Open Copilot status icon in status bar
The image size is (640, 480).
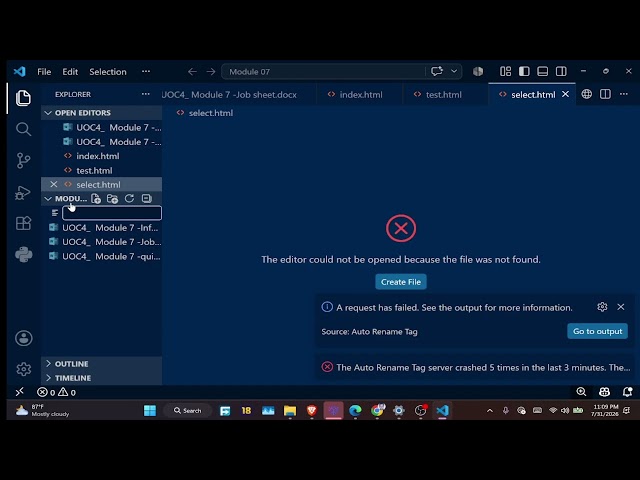(604, 392)
